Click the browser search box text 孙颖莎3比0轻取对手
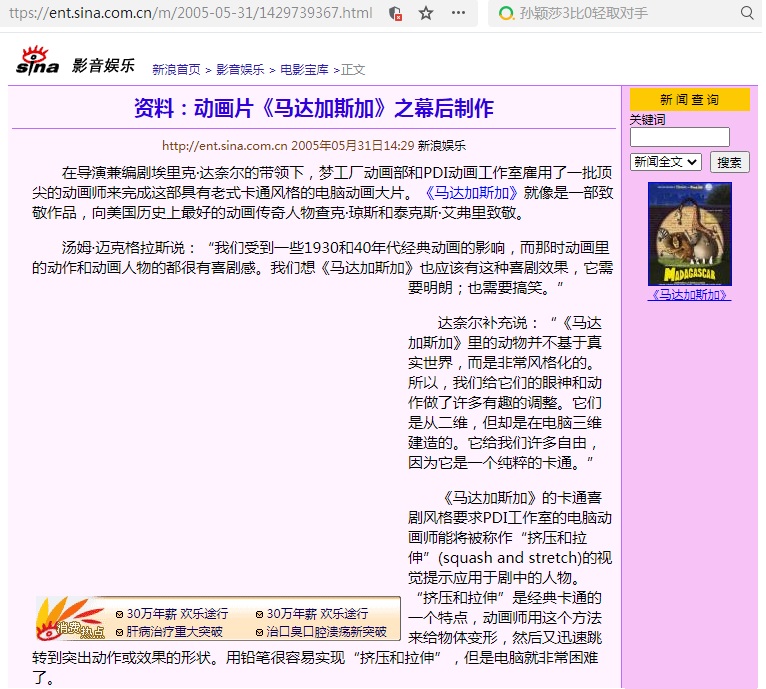 click(x=583, y=13)
